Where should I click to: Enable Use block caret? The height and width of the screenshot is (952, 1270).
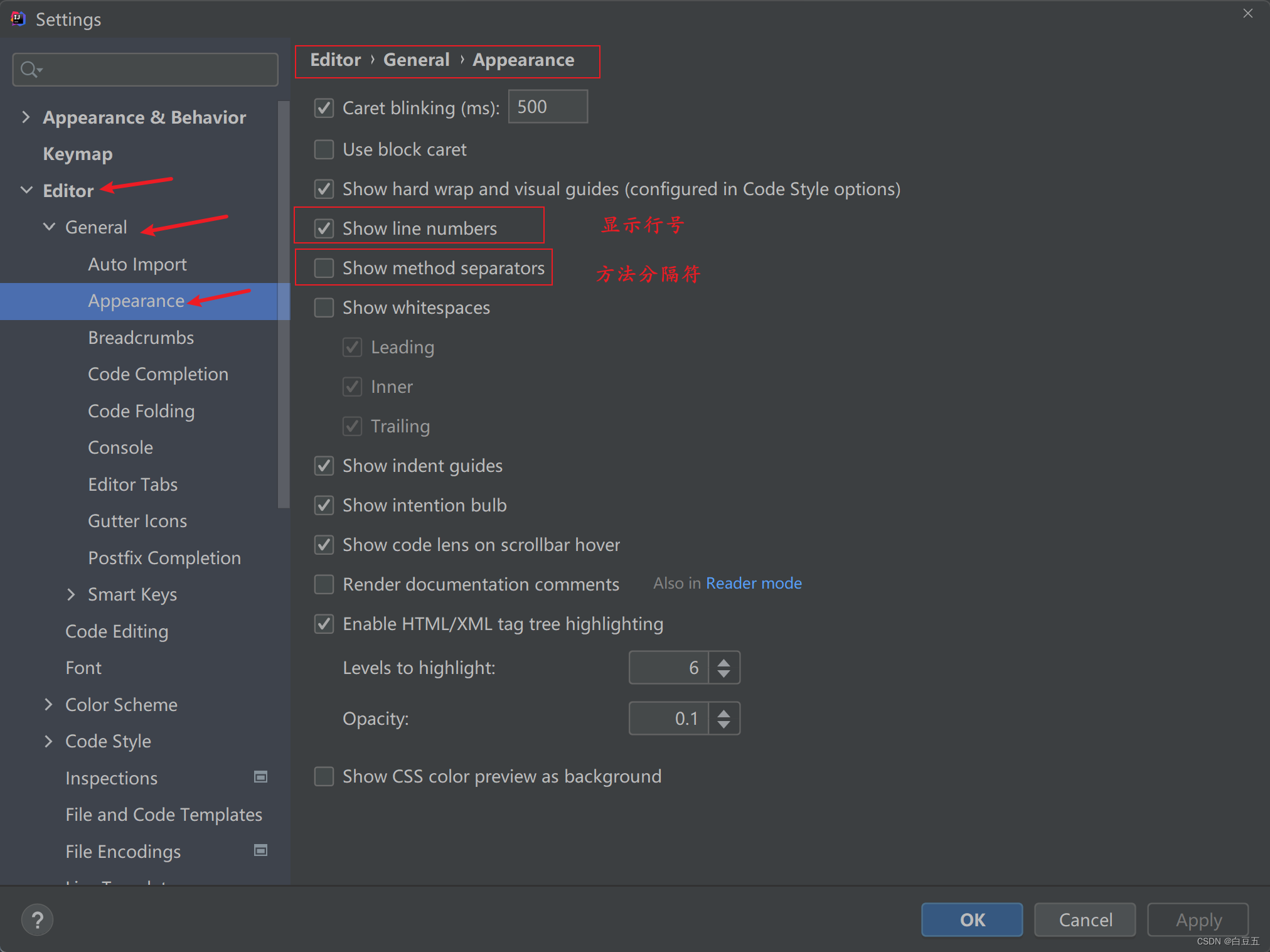coord(324,149)
